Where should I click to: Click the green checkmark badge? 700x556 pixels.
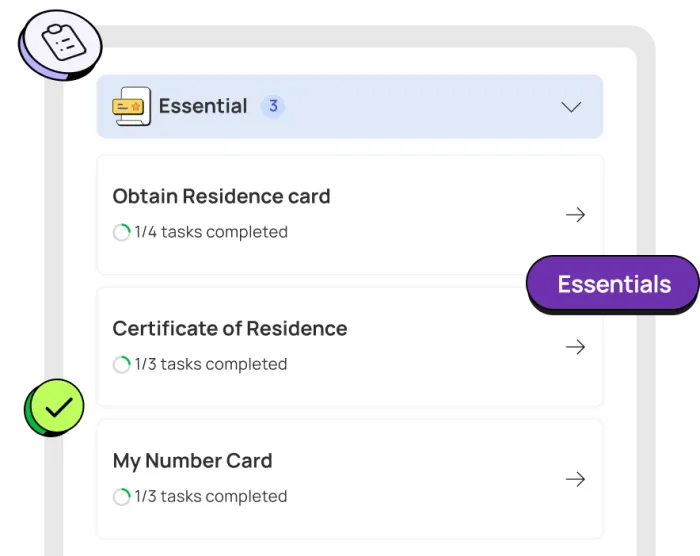pyautogui.click(x=58, y=406)
